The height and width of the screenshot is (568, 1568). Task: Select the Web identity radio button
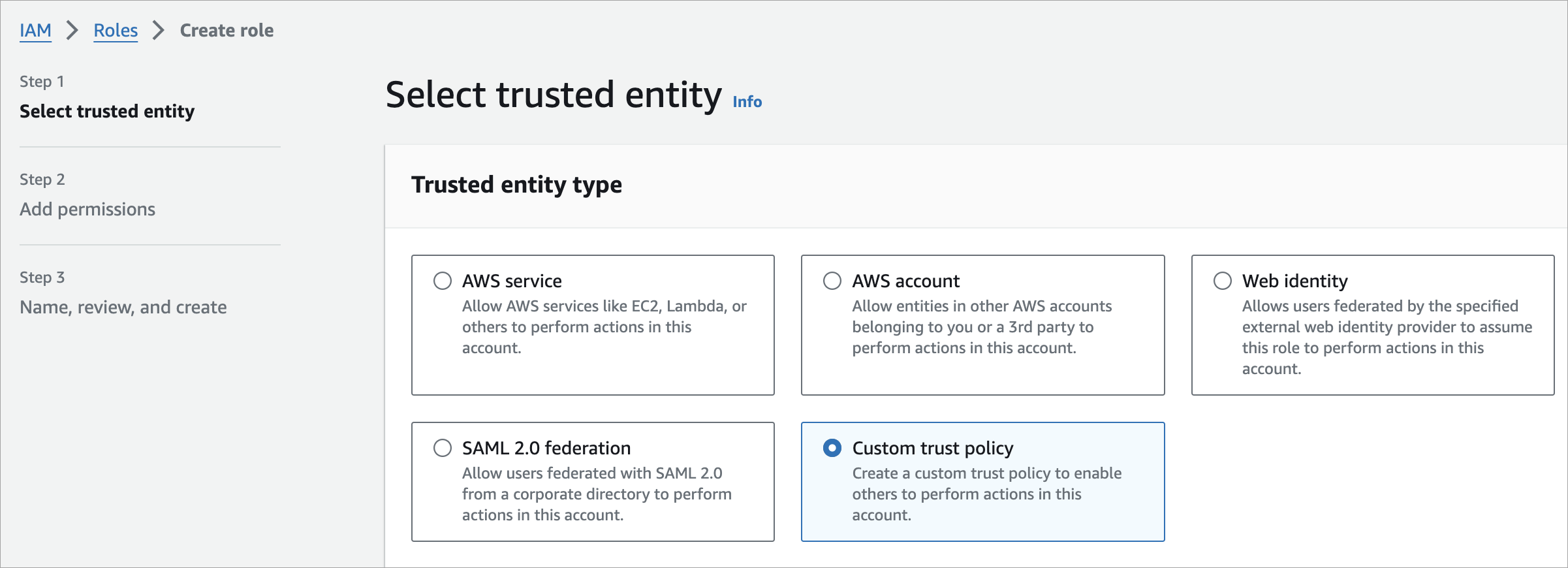[1223, 281]
